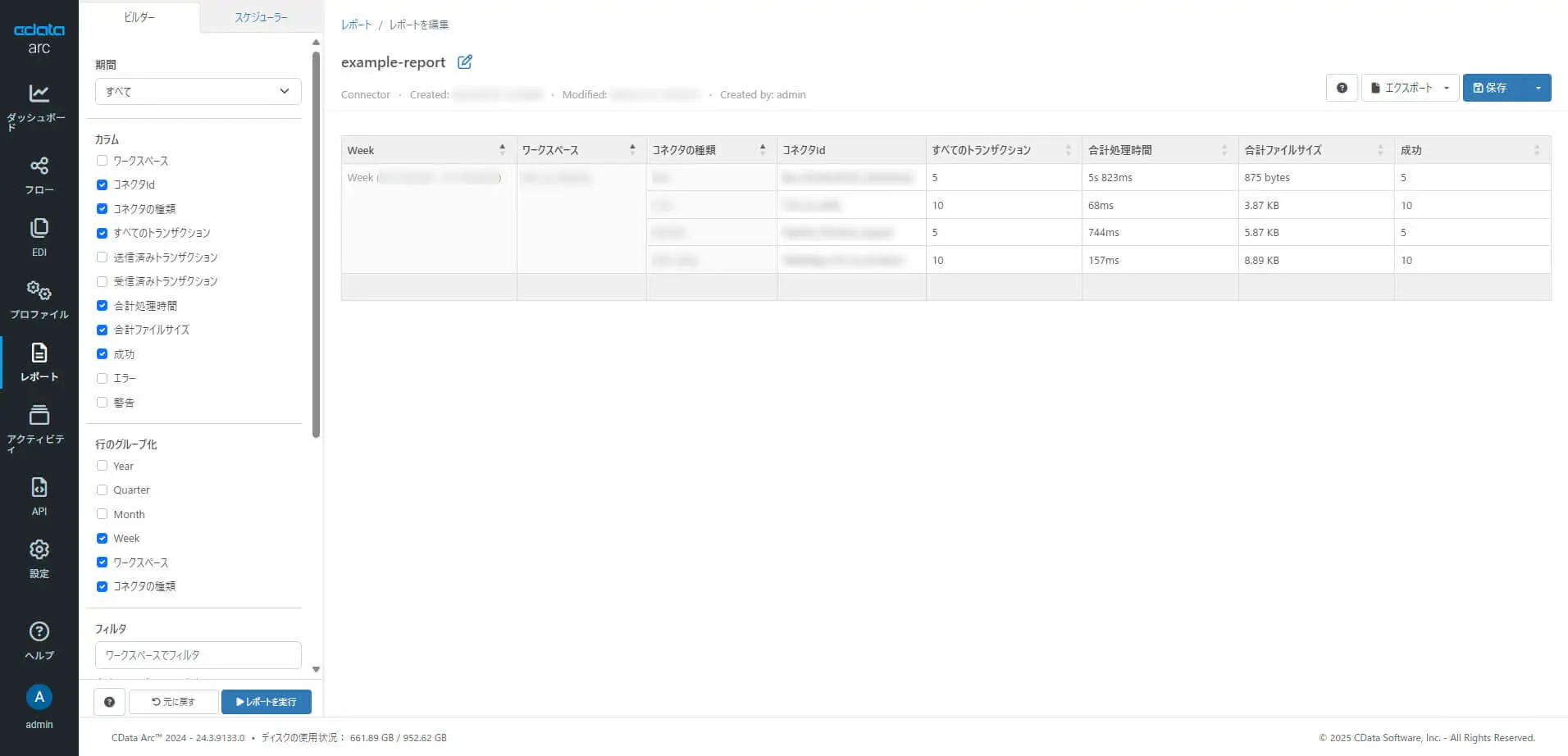
Task: Open 設定 gear icon in sidebar
Action: [x=39, y=549]
